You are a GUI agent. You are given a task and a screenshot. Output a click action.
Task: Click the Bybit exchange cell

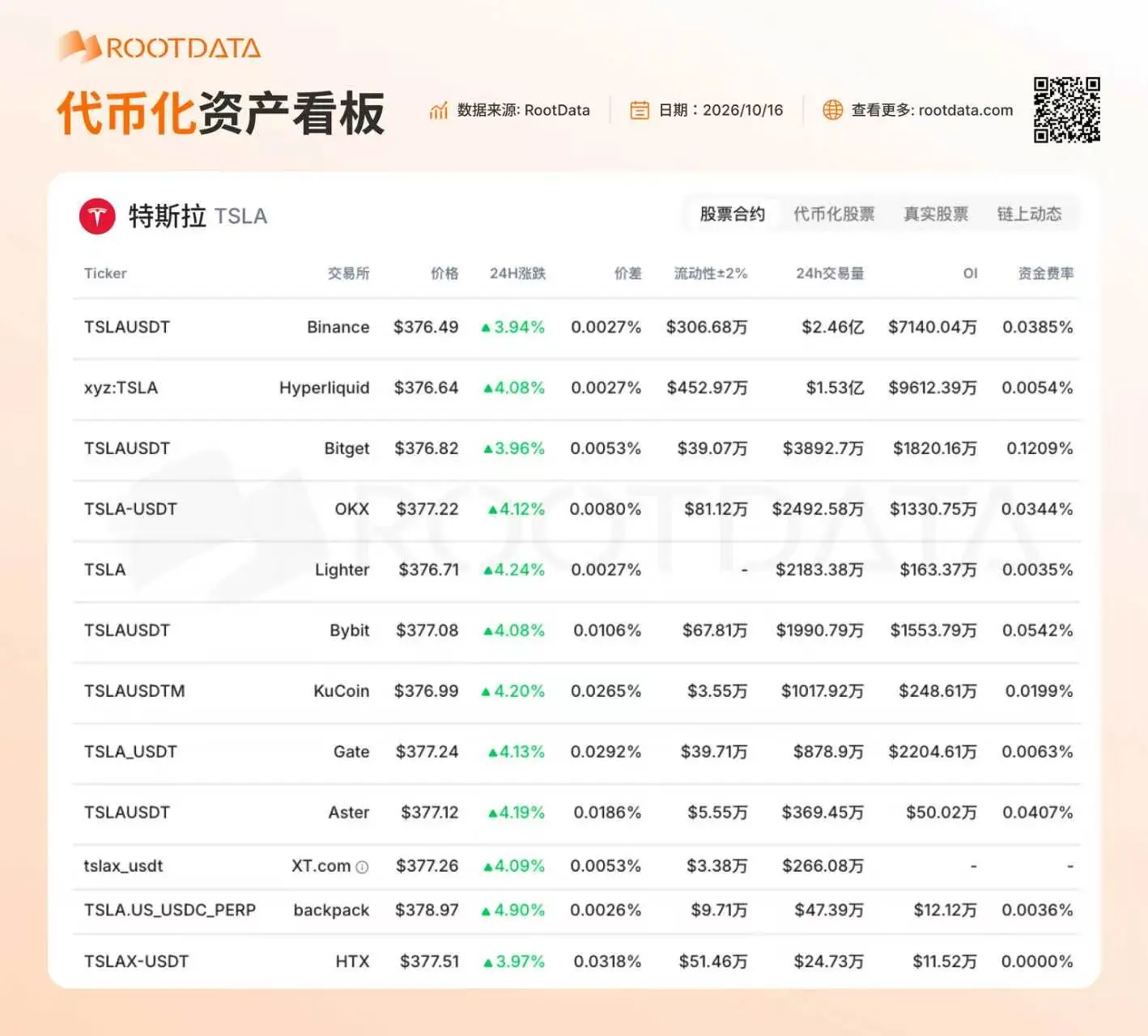tap(349, 631)
